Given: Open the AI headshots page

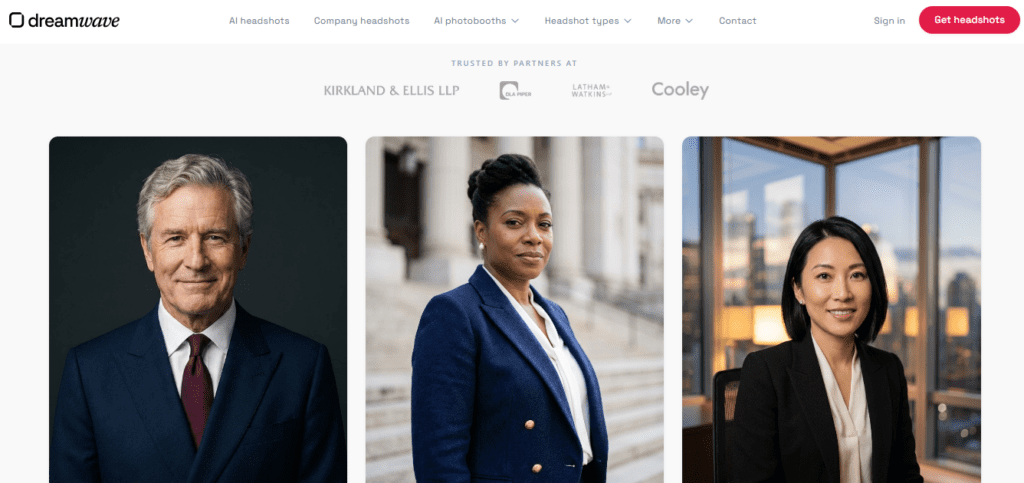Looking at the screenshot, I should pyautogui.click(x=259, y=21).
